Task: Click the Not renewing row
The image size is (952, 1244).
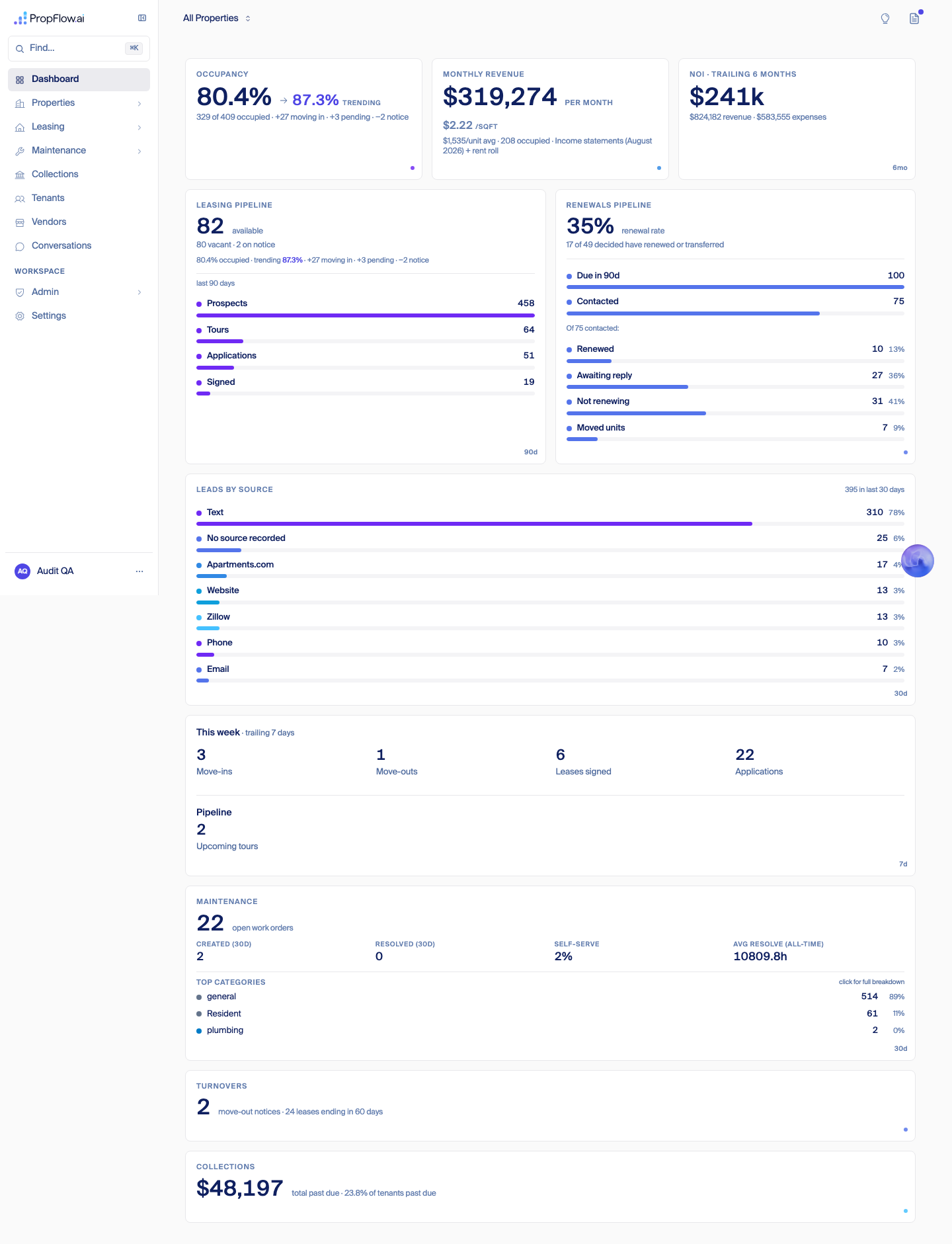Action: click(735, 406)
